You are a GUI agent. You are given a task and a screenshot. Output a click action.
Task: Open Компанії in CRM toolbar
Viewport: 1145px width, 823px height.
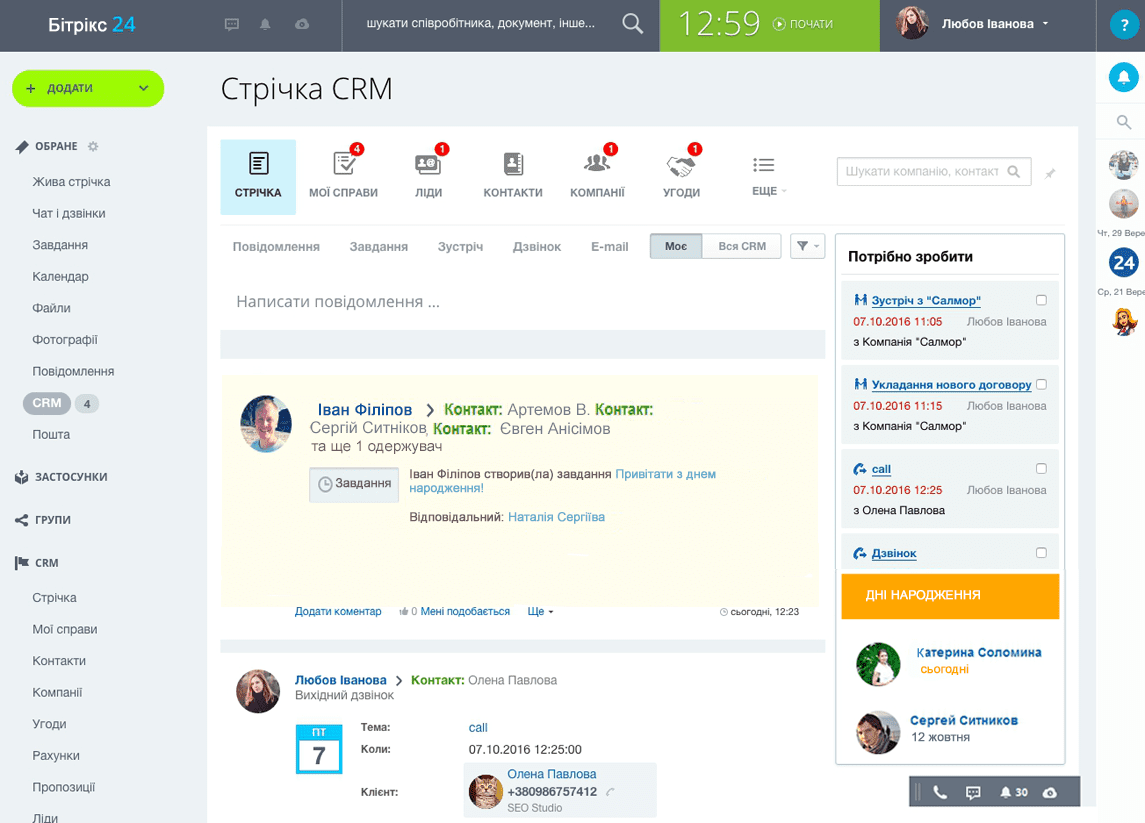pos(597,165)
